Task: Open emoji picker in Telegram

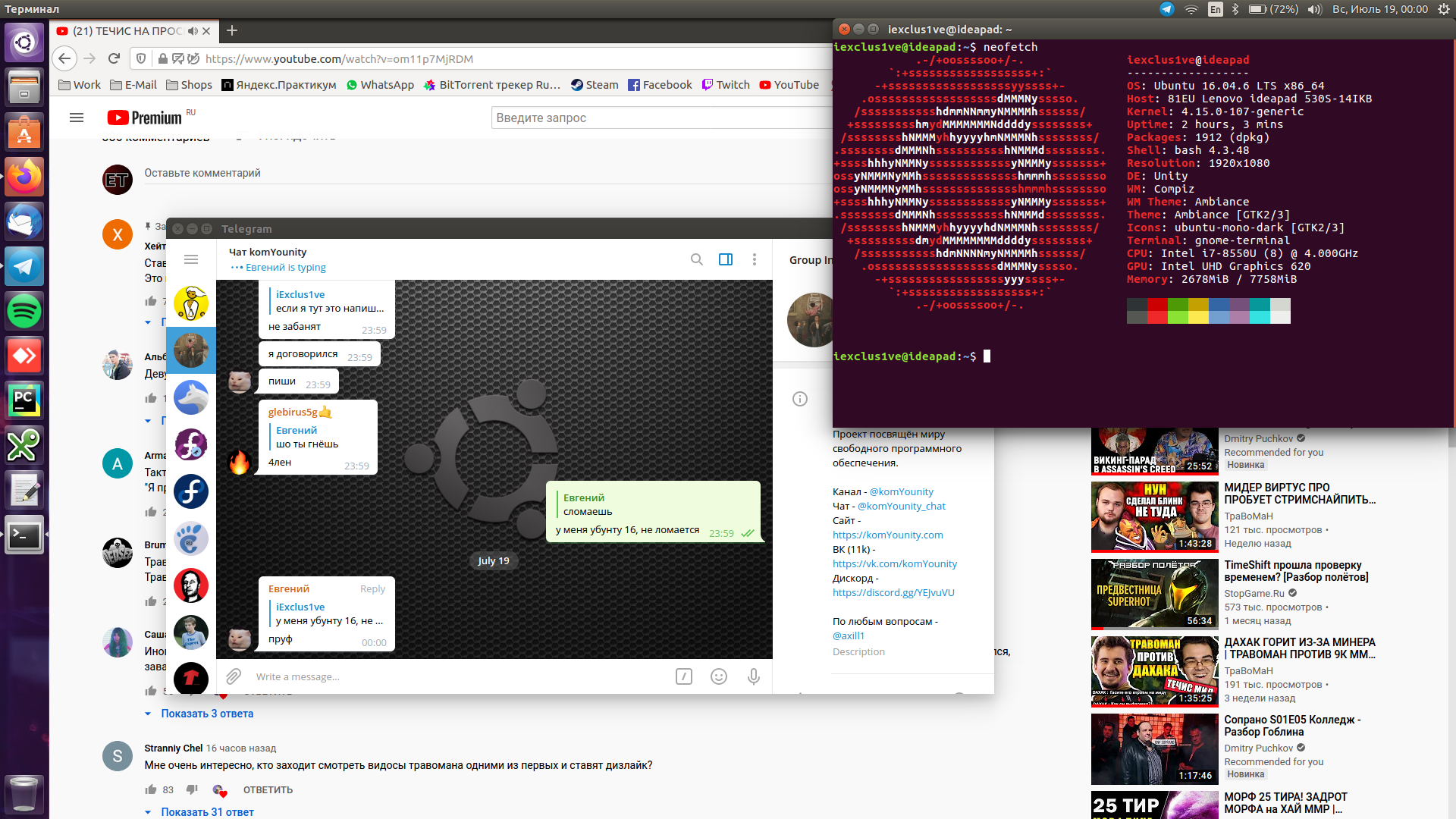Action: pos(719,676)
